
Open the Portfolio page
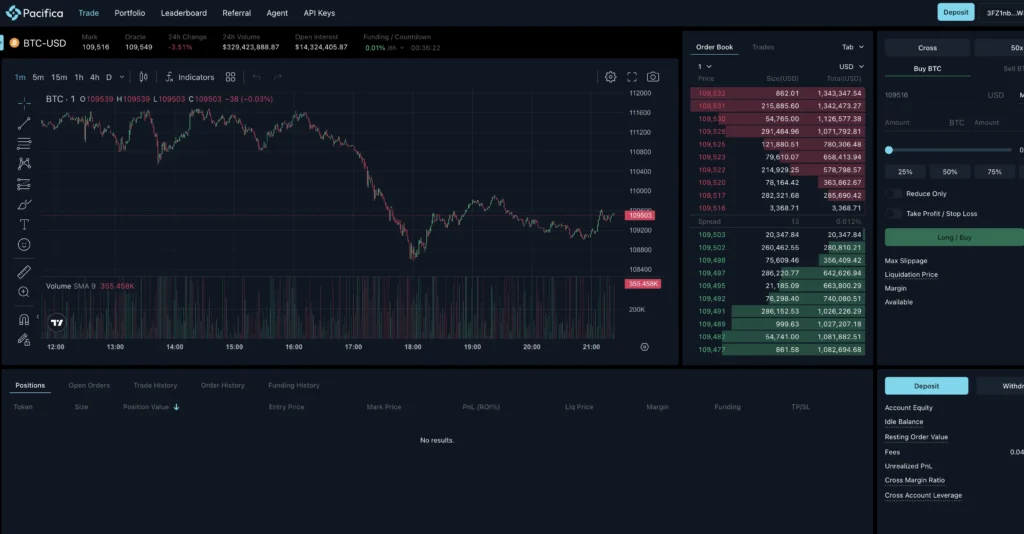coord(130,13)
